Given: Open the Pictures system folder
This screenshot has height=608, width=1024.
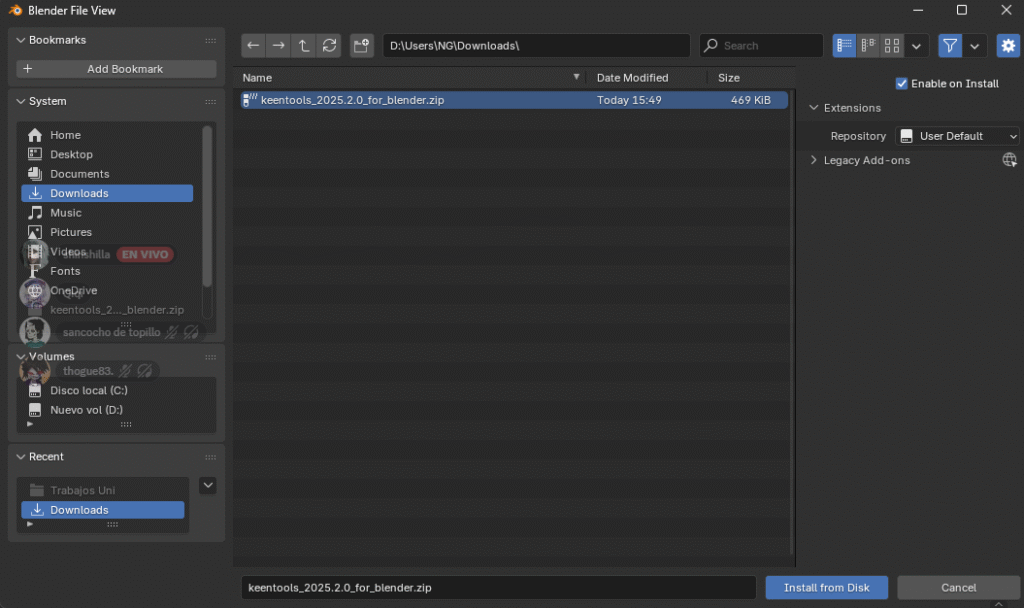Looking at the screenshot, I should pos(107,232).
